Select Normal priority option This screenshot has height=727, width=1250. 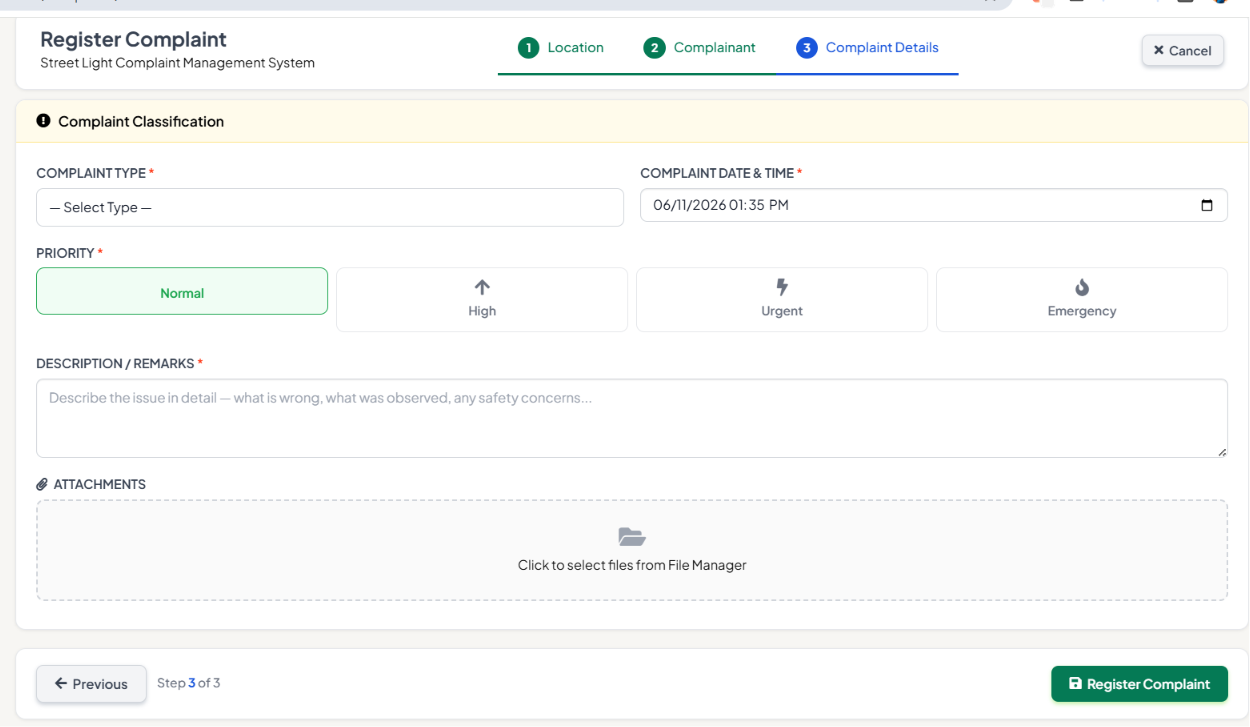click(x=182, y=291)
